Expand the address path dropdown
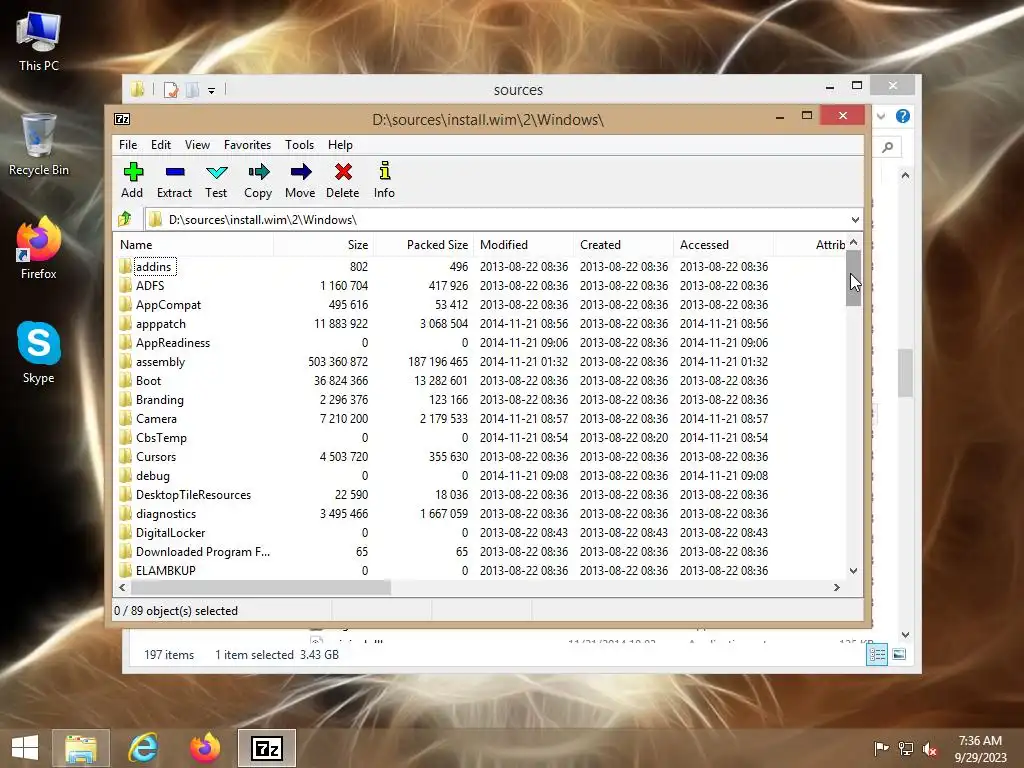The width and height of the screenshot is (1024, 768). pyautogui.click(x=855, y=219)
